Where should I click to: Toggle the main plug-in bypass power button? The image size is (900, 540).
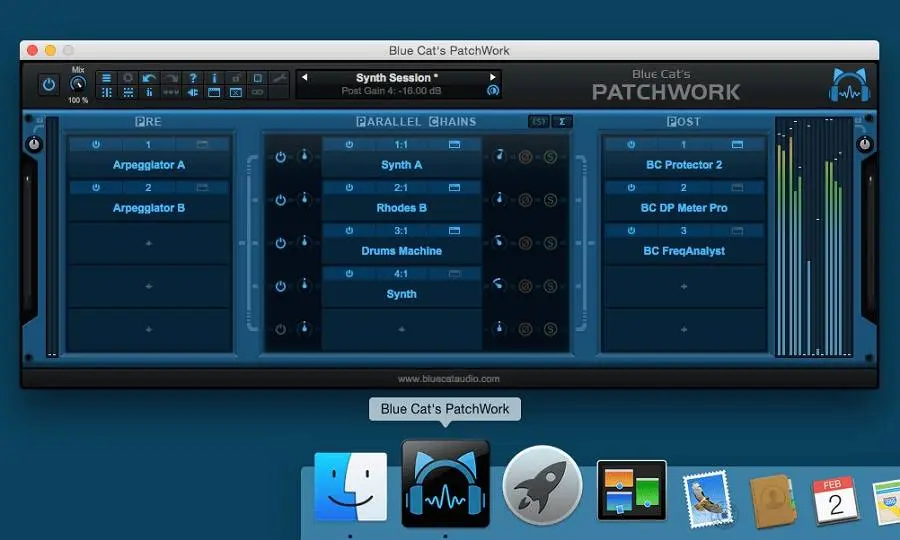[x=49, y=85]
